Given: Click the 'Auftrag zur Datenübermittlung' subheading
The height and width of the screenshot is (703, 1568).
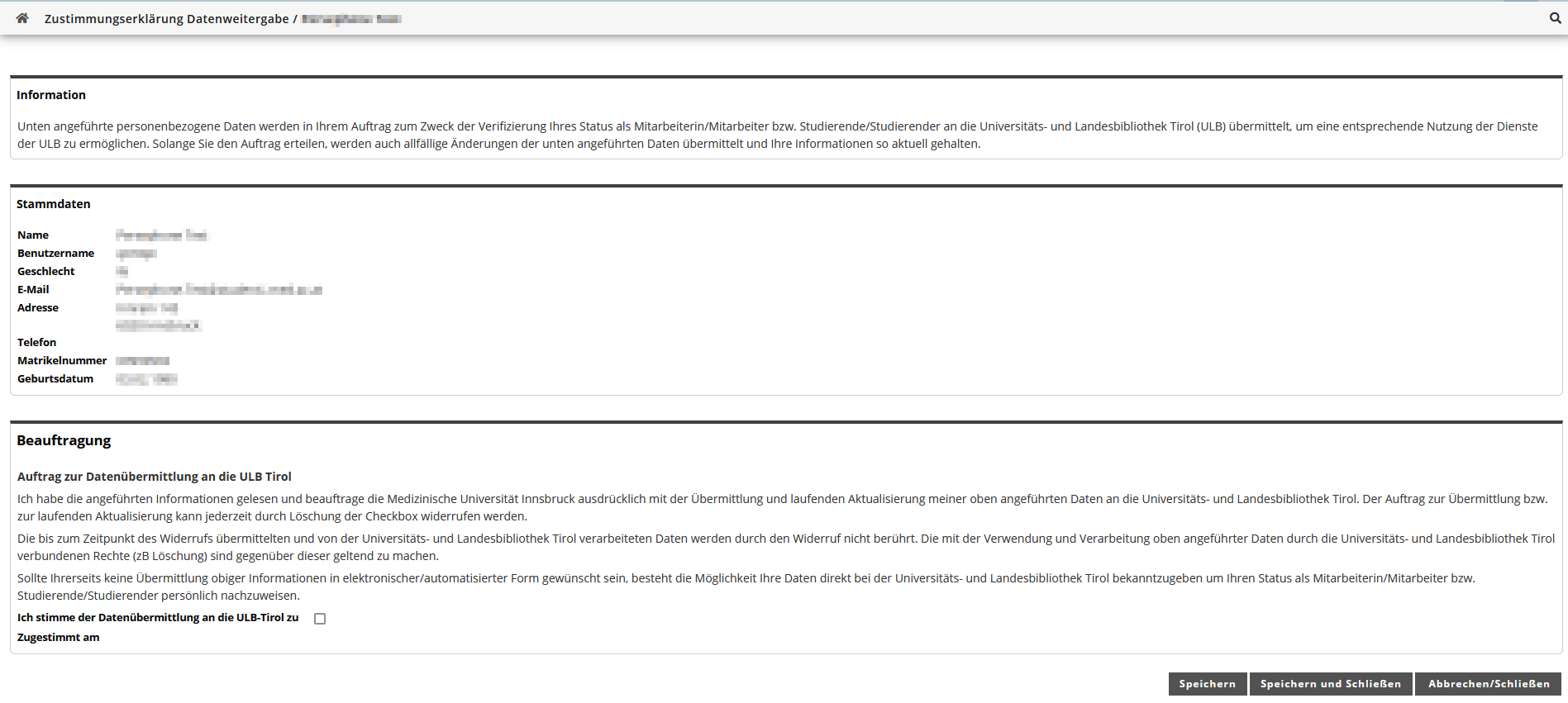Looking at the screenshot, I should point(155,477).
